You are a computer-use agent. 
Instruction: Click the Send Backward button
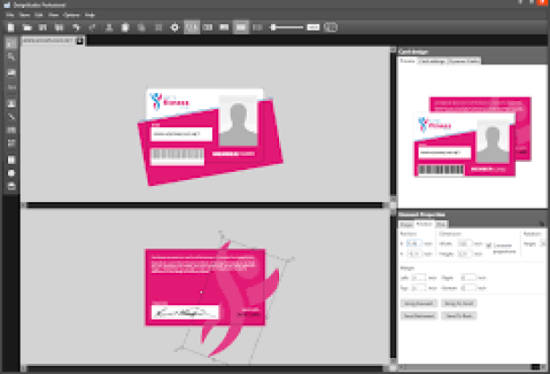419,316
